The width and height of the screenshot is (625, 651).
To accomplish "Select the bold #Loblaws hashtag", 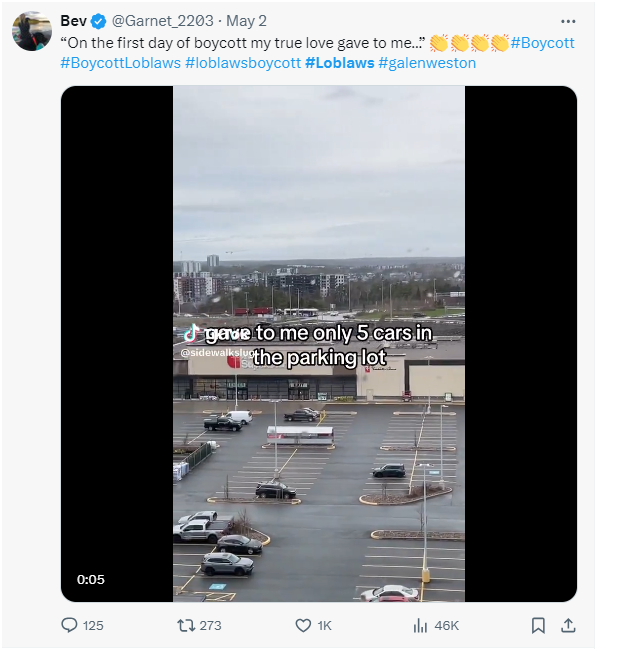I will pos(340,63).
